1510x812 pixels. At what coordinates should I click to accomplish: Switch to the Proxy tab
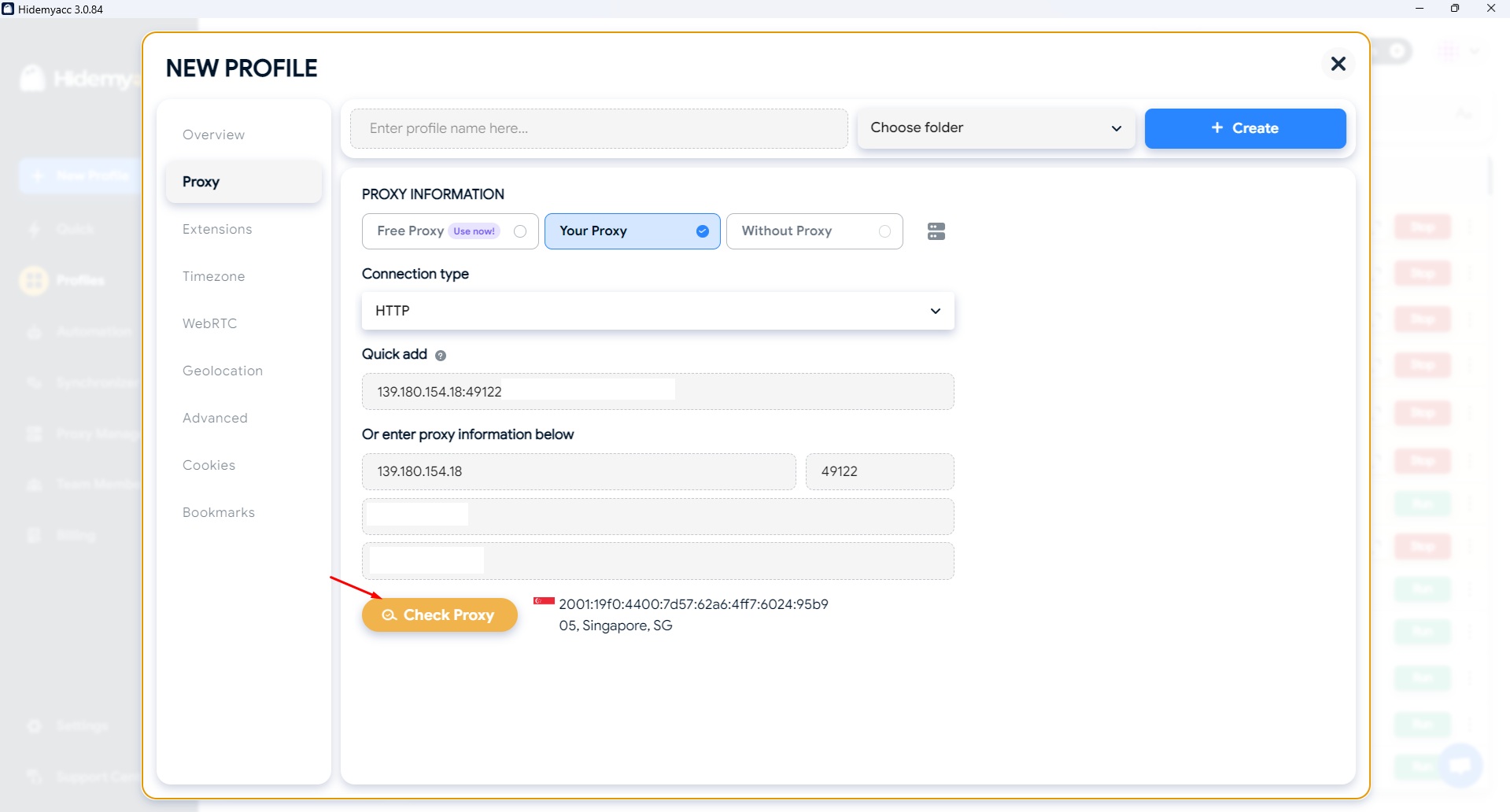pyautogui.click(x=244, y=182)
